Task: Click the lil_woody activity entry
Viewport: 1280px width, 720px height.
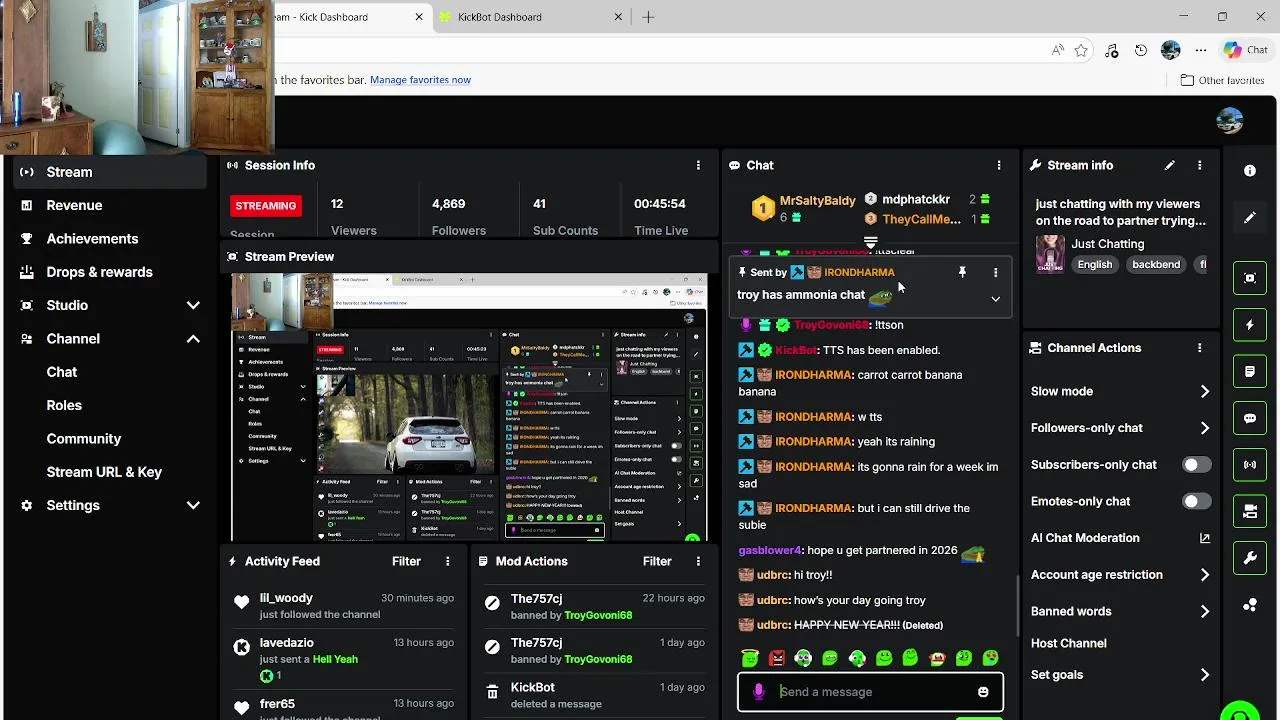Action: (345, 606)
